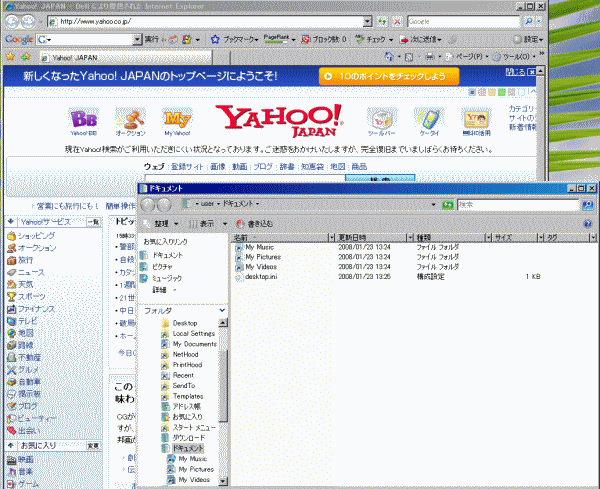Select ダウンロード in the folder tree
This screenshot has width=600, height=489.
click(x=189, y=437)
